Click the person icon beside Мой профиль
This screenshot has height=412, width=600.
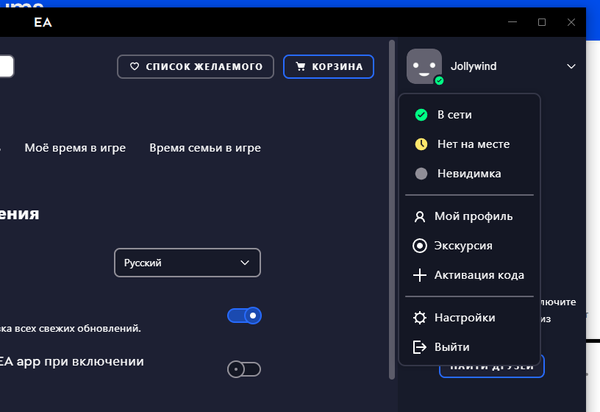[x=420, y=217]
